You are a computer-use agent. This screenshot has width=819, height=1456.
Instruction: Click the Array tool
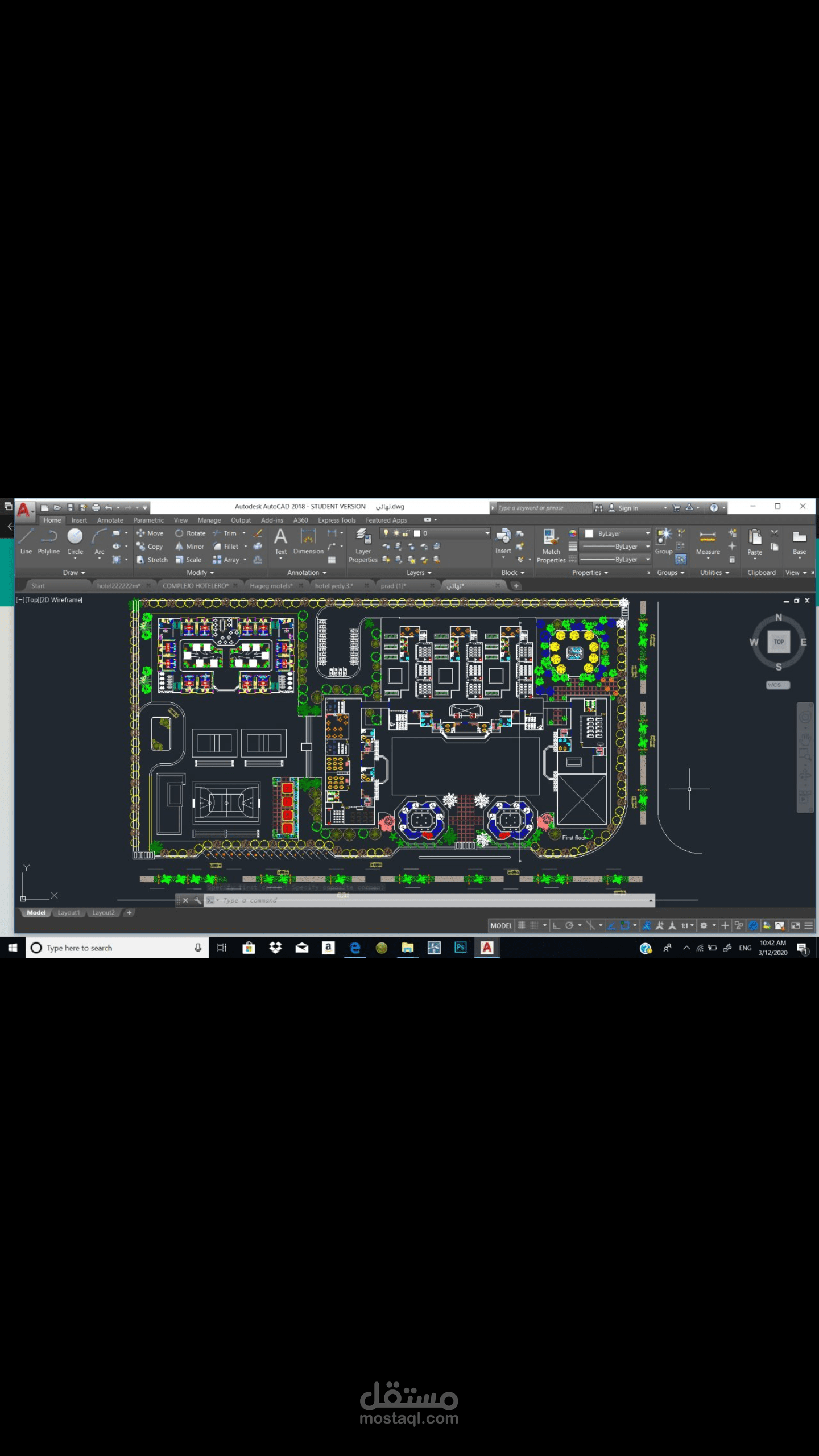click(x=226, y=560)
